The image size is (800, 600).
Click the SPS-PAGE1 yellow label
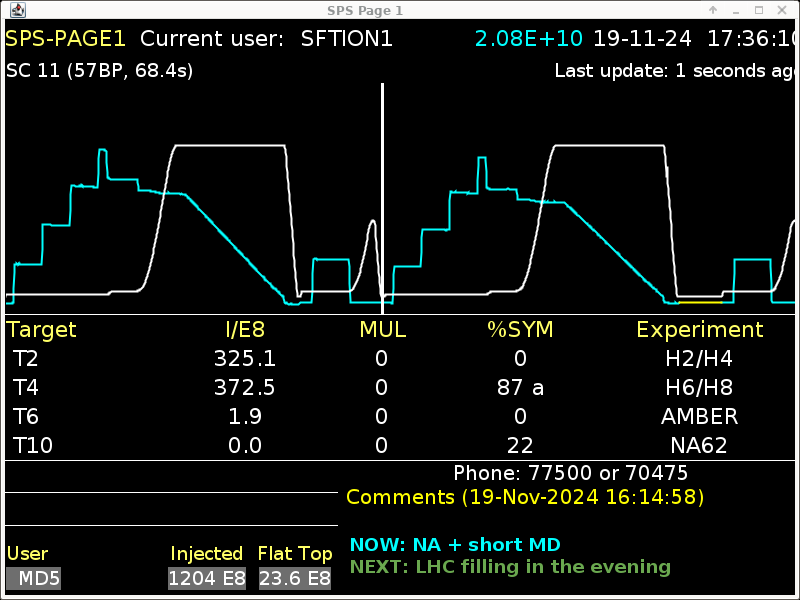pos(66,39)
